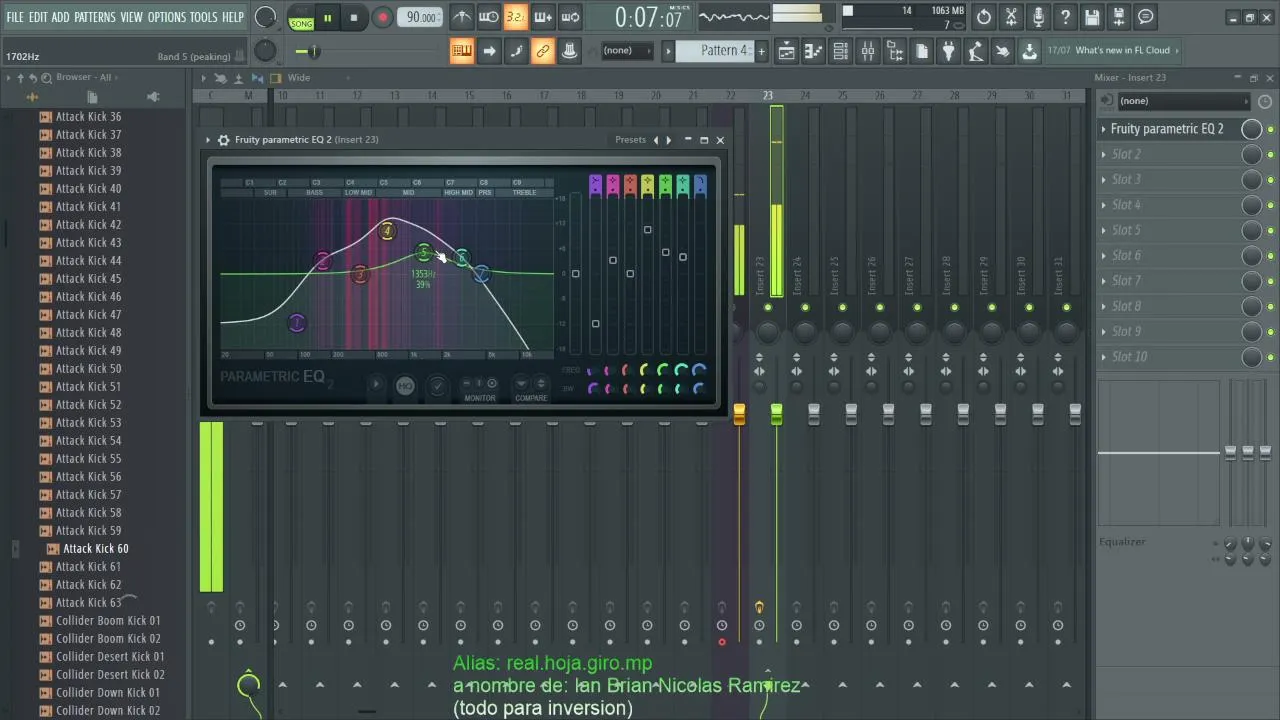The width and height of the screenshot is (1280, 720).
Task: Select the previous preset arrow
Action: point(656,140)
